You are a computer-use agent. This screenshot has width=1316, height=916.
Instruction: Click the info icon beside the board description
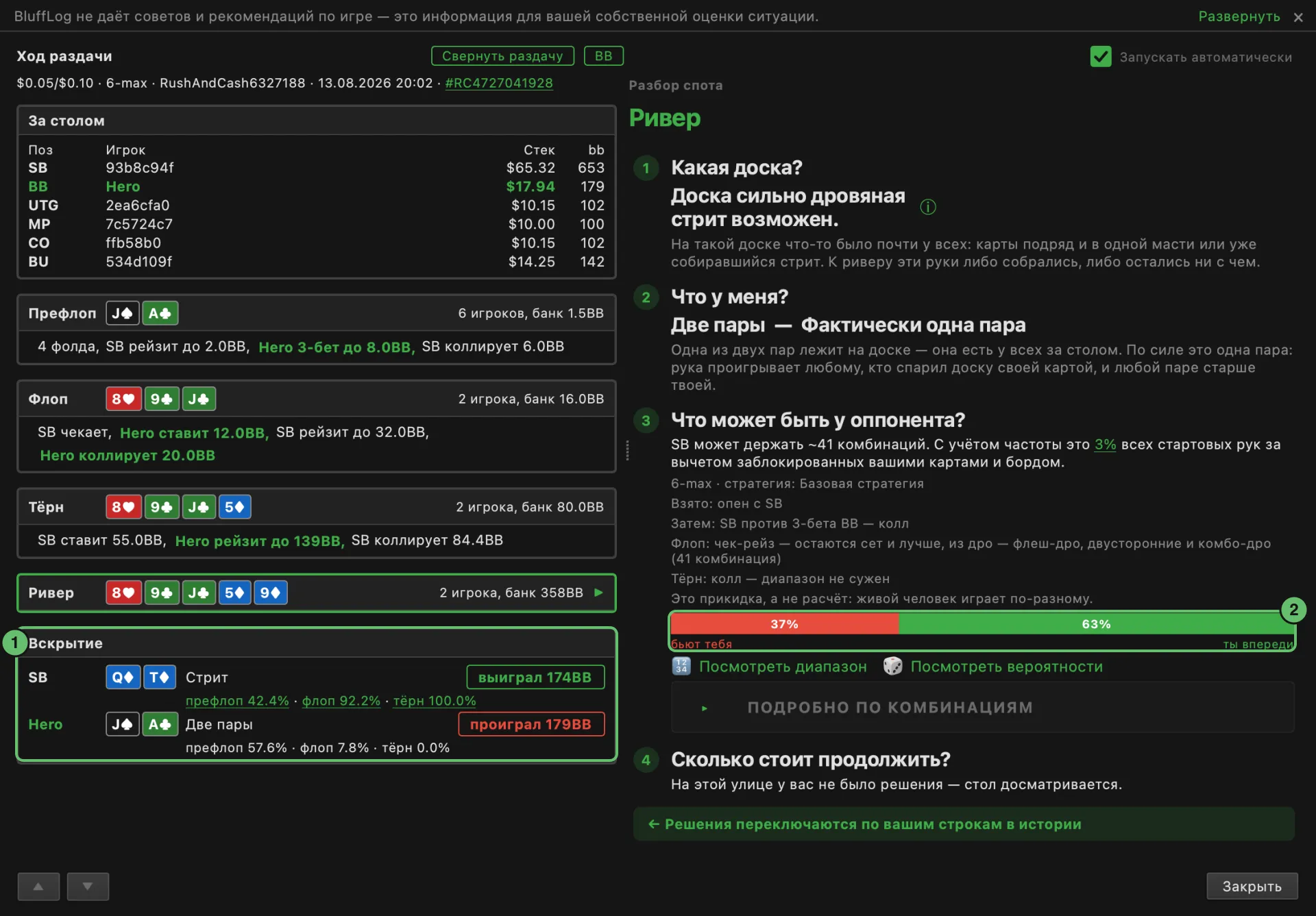(928, 207)
